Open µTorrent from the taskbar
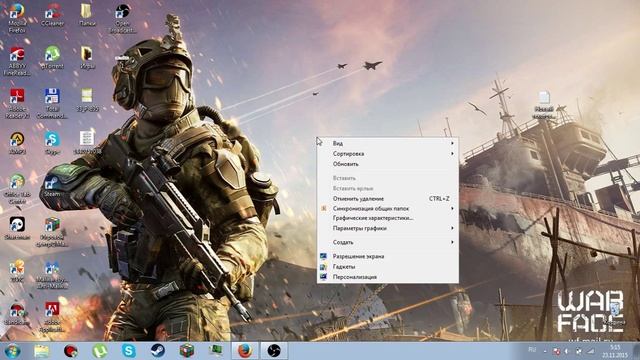This screenshot has height=360, width=640. 100,351
